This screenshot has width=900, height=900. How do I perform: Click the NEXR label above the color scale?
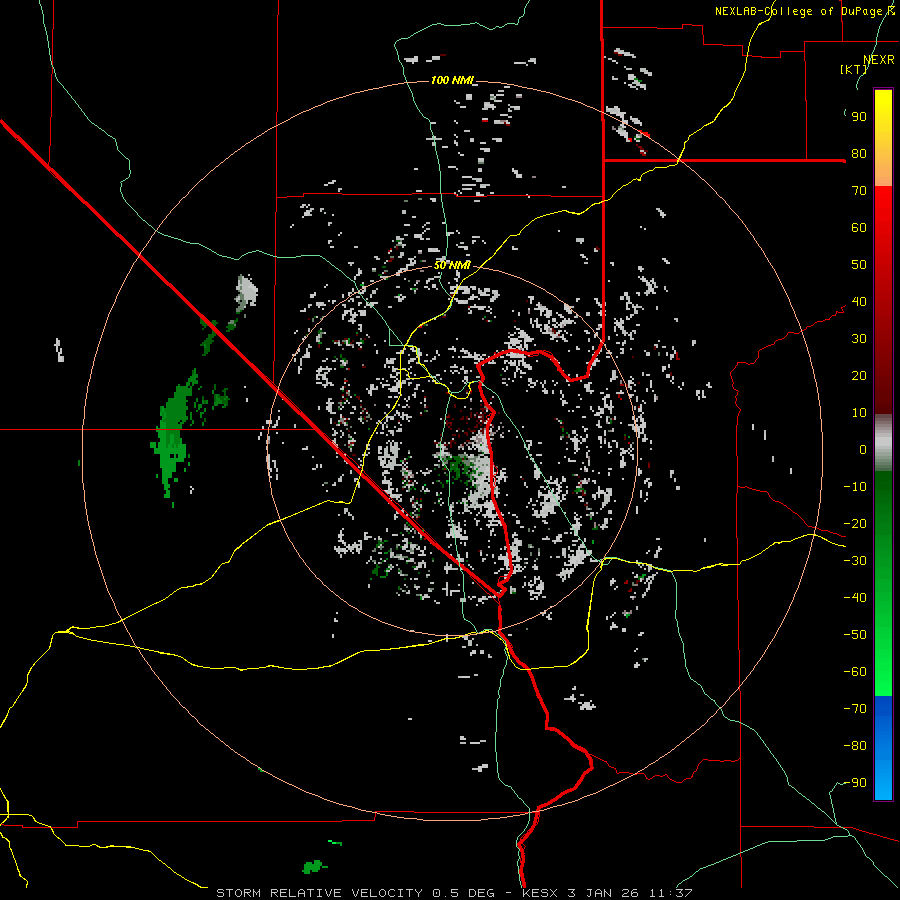pos(879,60)
